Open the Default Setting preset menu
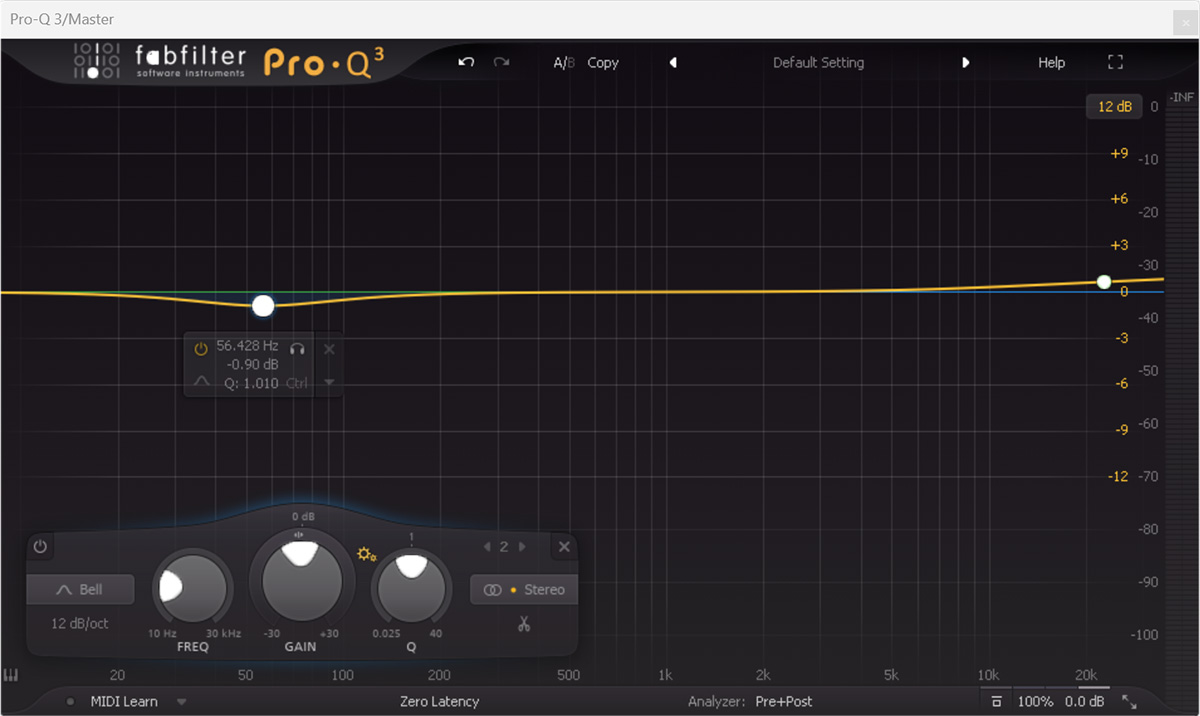Viewport: 1200px width, 716px height. 818,62
